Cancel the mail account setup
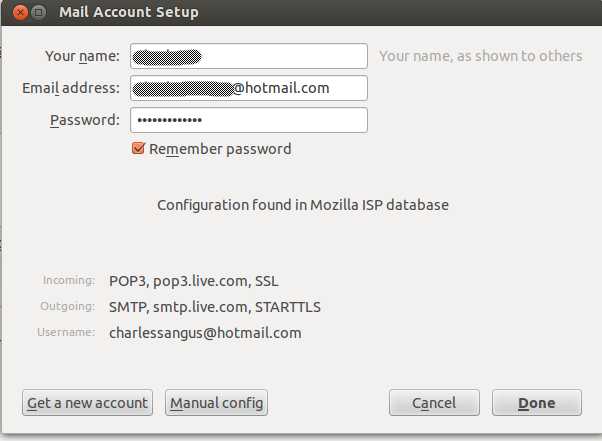 (434, 403)
